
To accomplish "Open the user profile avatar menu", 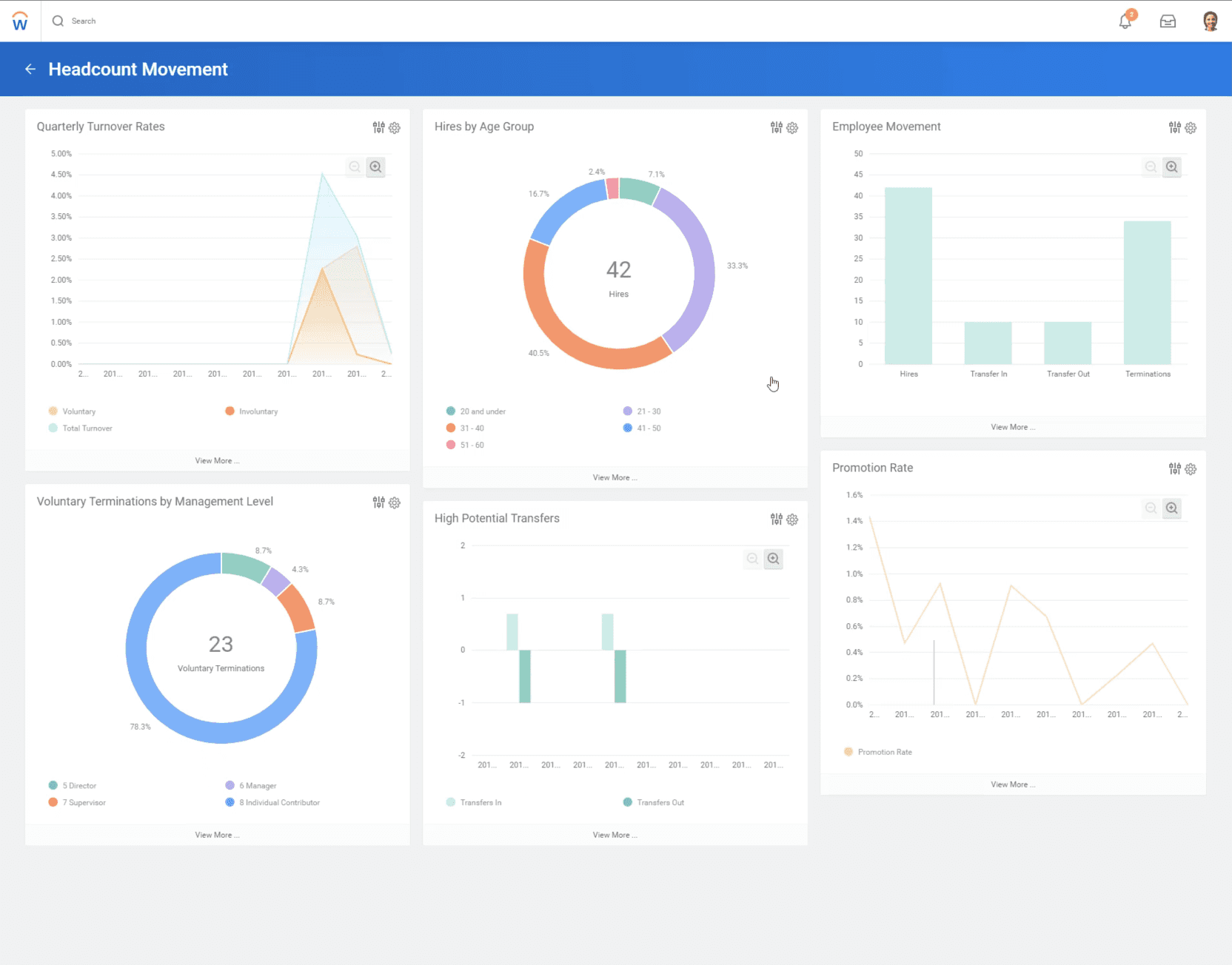I will (1211, 21).
